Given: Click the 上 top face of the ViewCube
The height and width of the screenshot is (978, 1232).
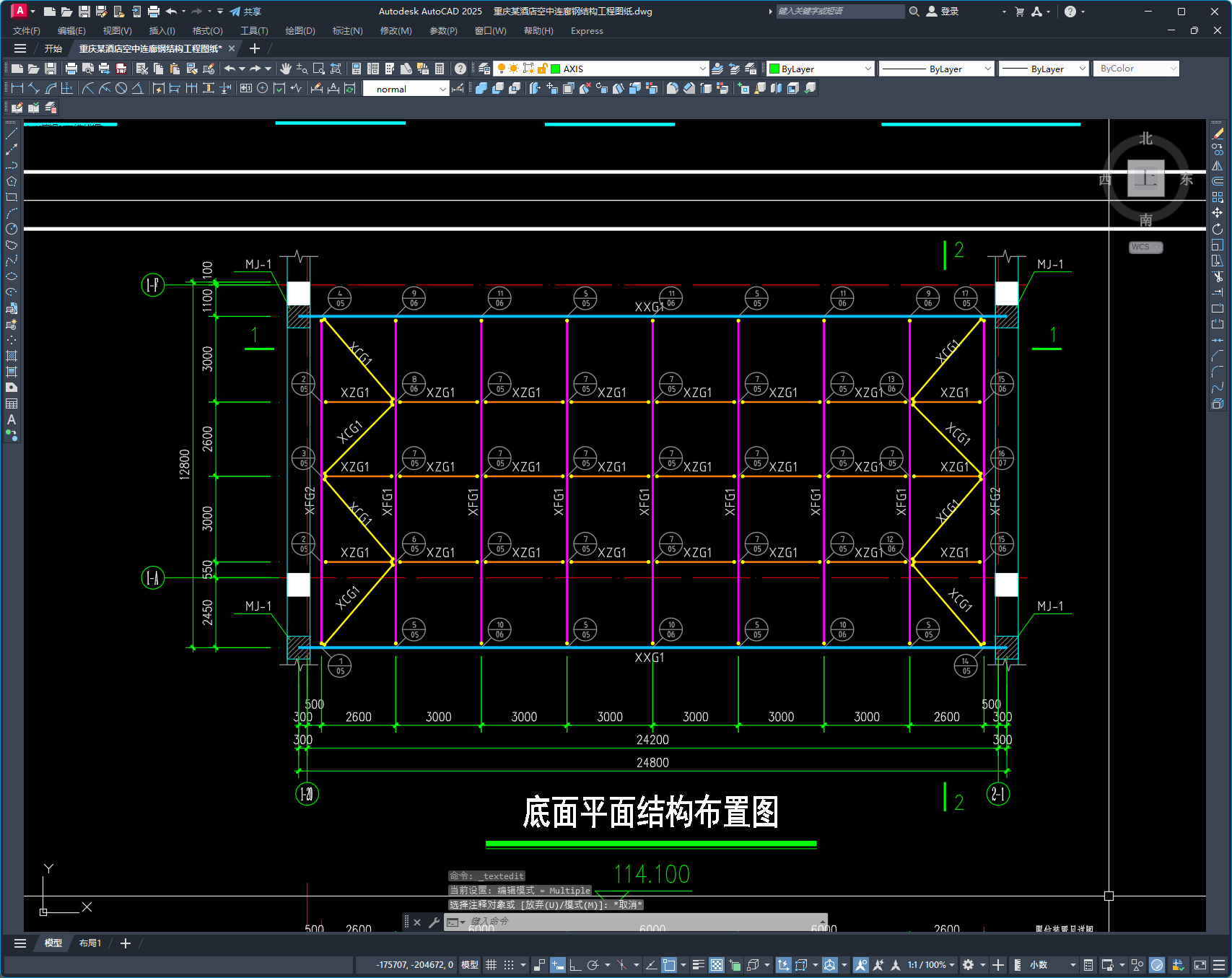Looking at the screenshot, I should (x=1146, y=178).
